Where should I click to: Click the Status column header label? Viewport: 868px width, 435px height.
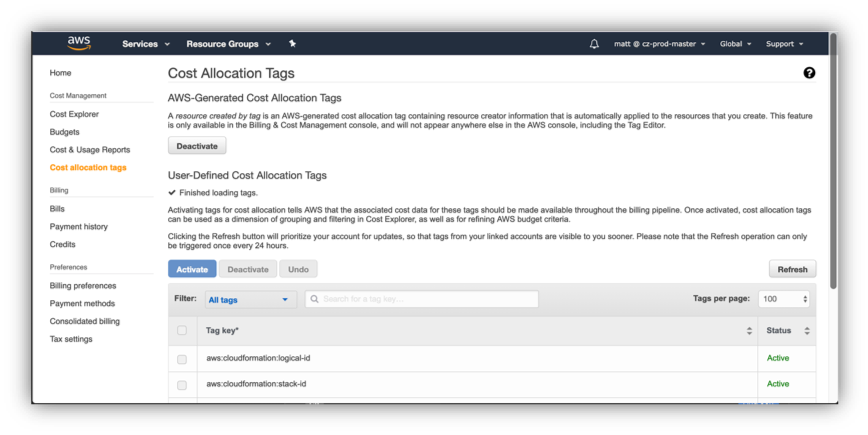(x=778, y=330)
